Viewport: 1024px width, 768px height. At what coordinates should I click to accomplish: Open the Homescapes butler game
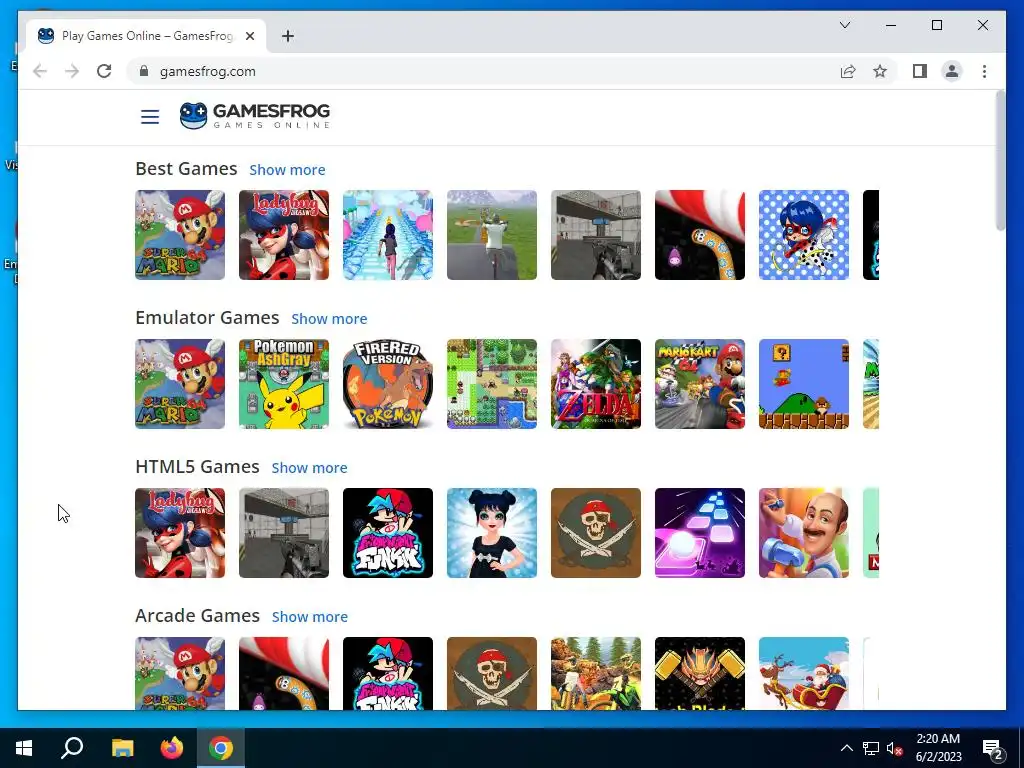coord(804,533)
